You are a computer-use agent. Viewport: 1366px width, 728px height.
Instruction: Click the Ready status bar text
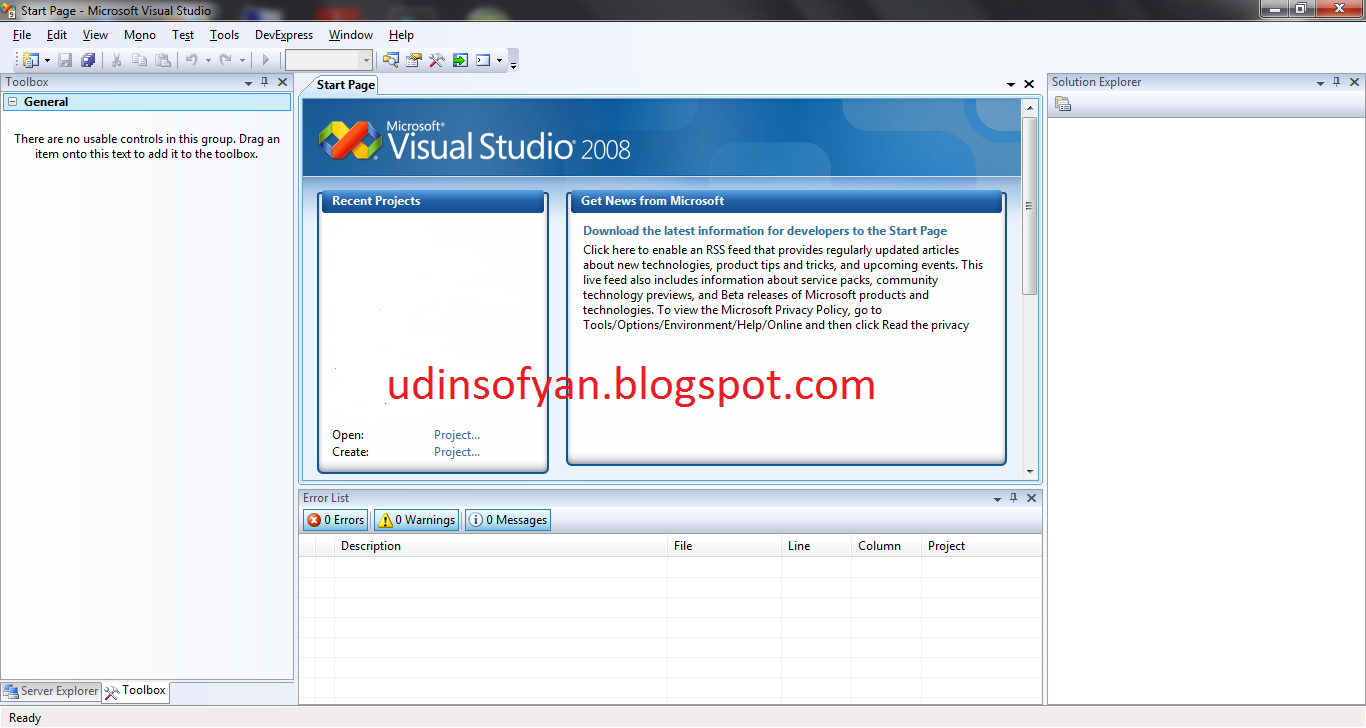25,718
